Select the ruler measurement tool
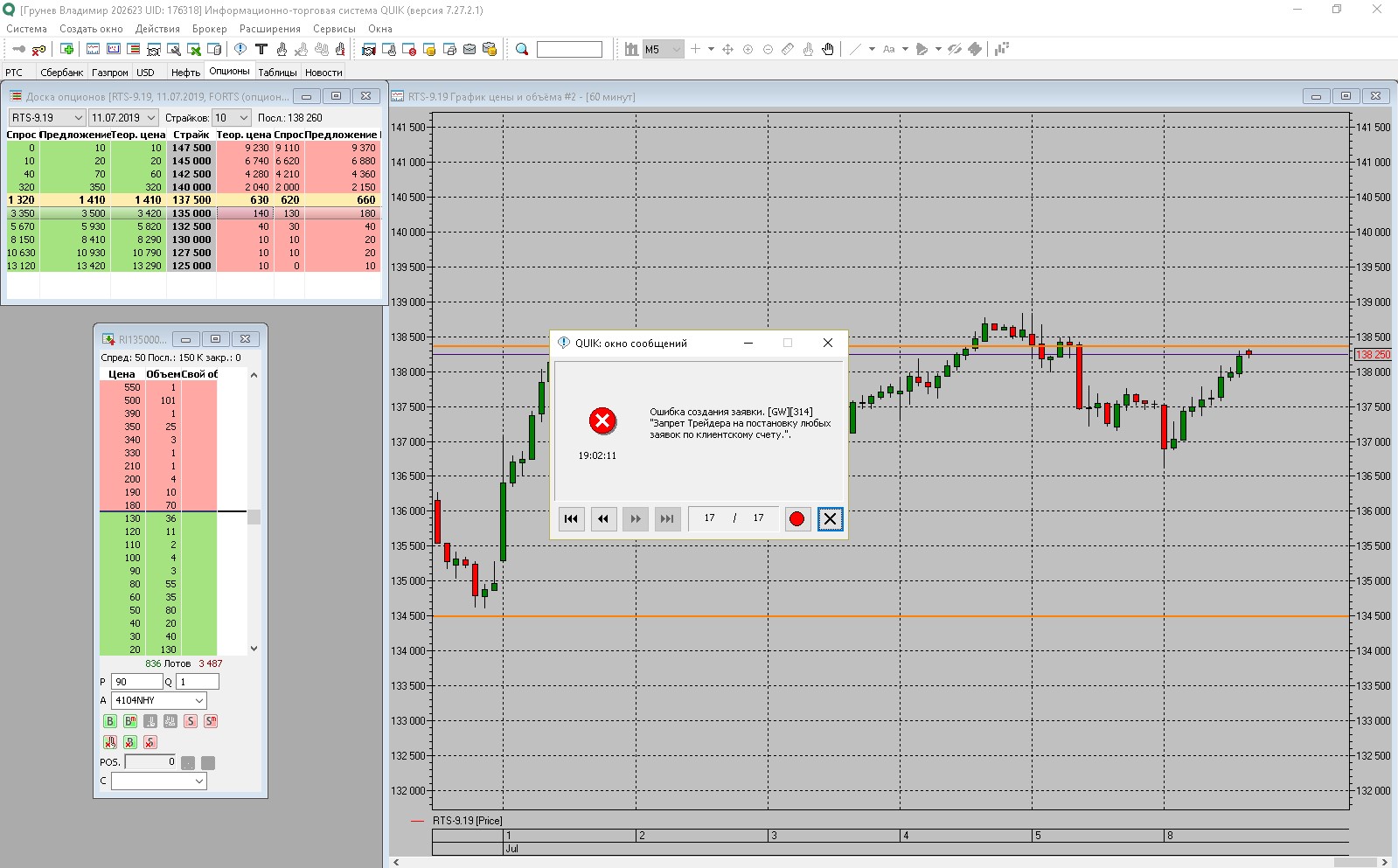This screenshot has height=868, width=1398. tap(788, 49)
